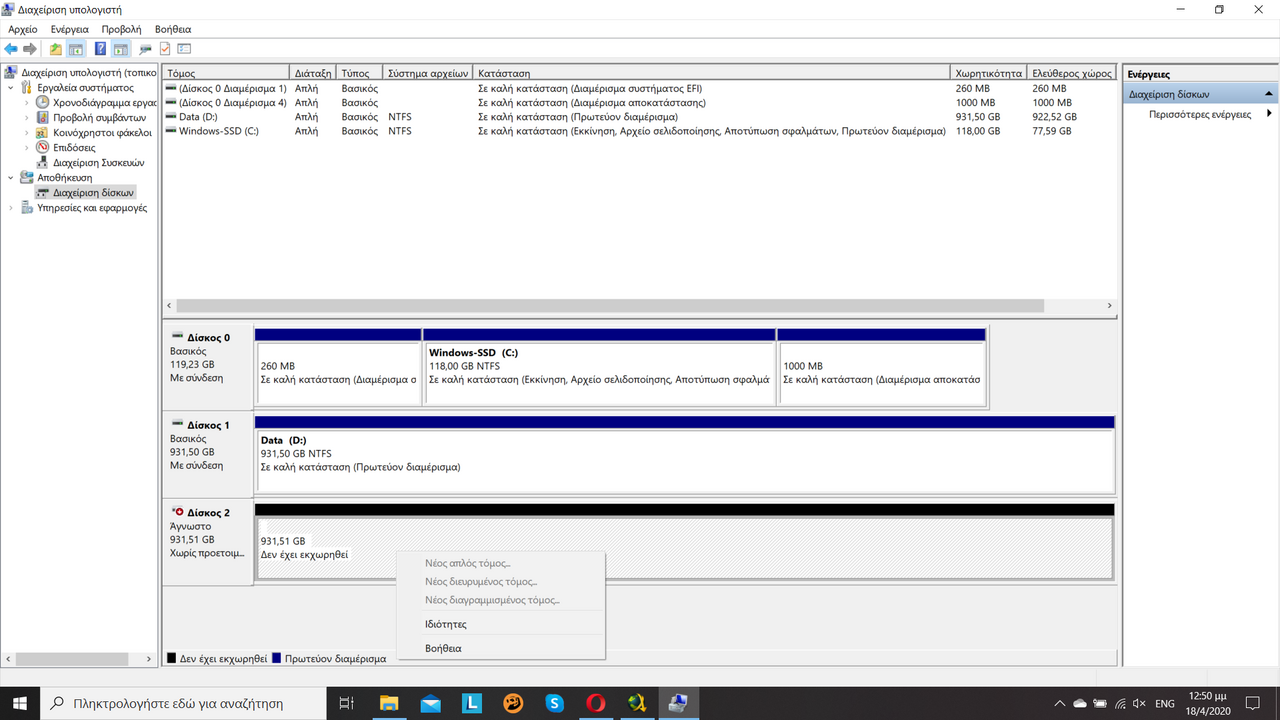Click the Back arrow in toolbar
Image resolution: width=1280 pixels, height=720 pixels.
pos(11,49)
